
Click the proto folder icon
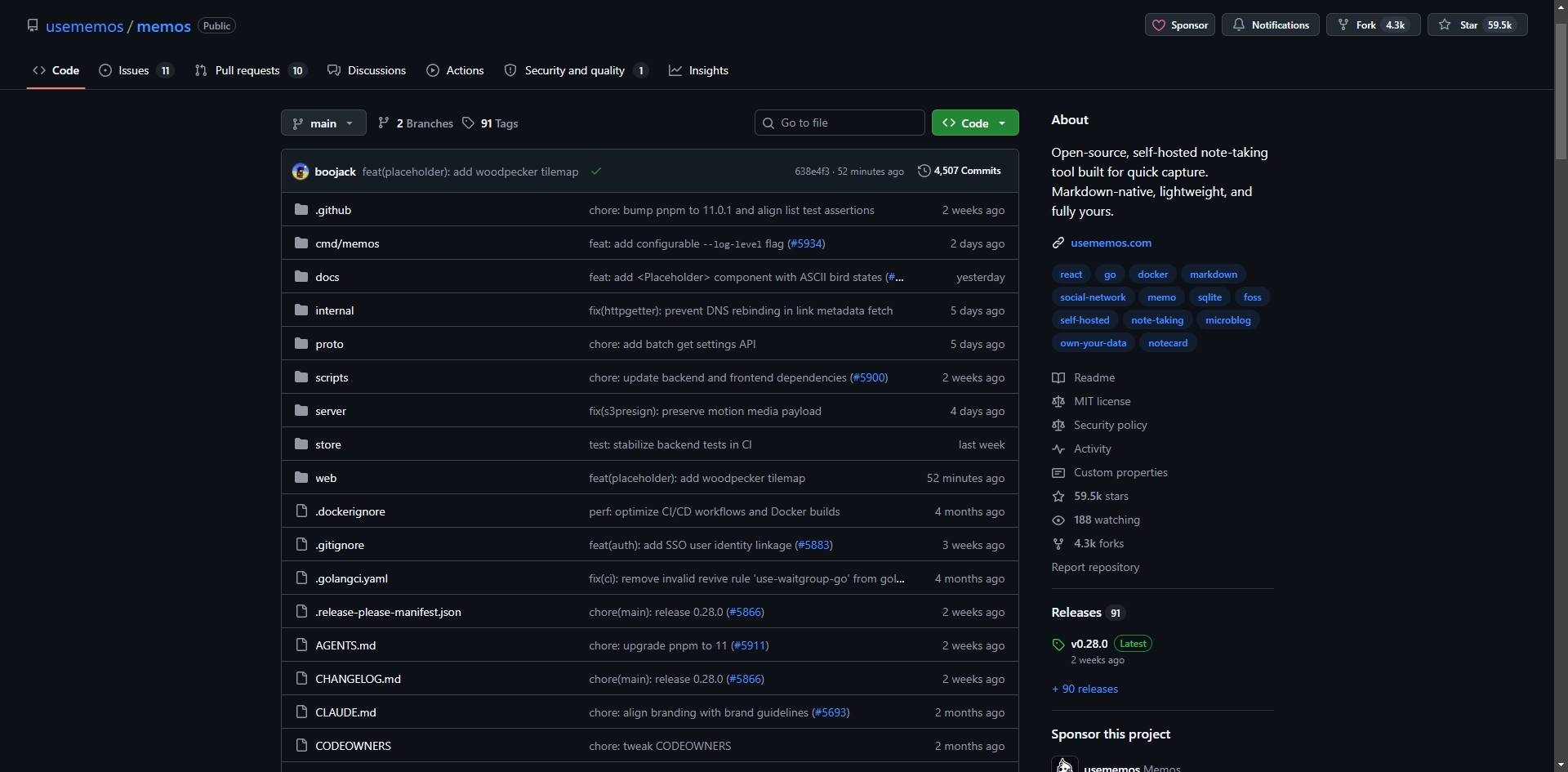pos(301,344)
